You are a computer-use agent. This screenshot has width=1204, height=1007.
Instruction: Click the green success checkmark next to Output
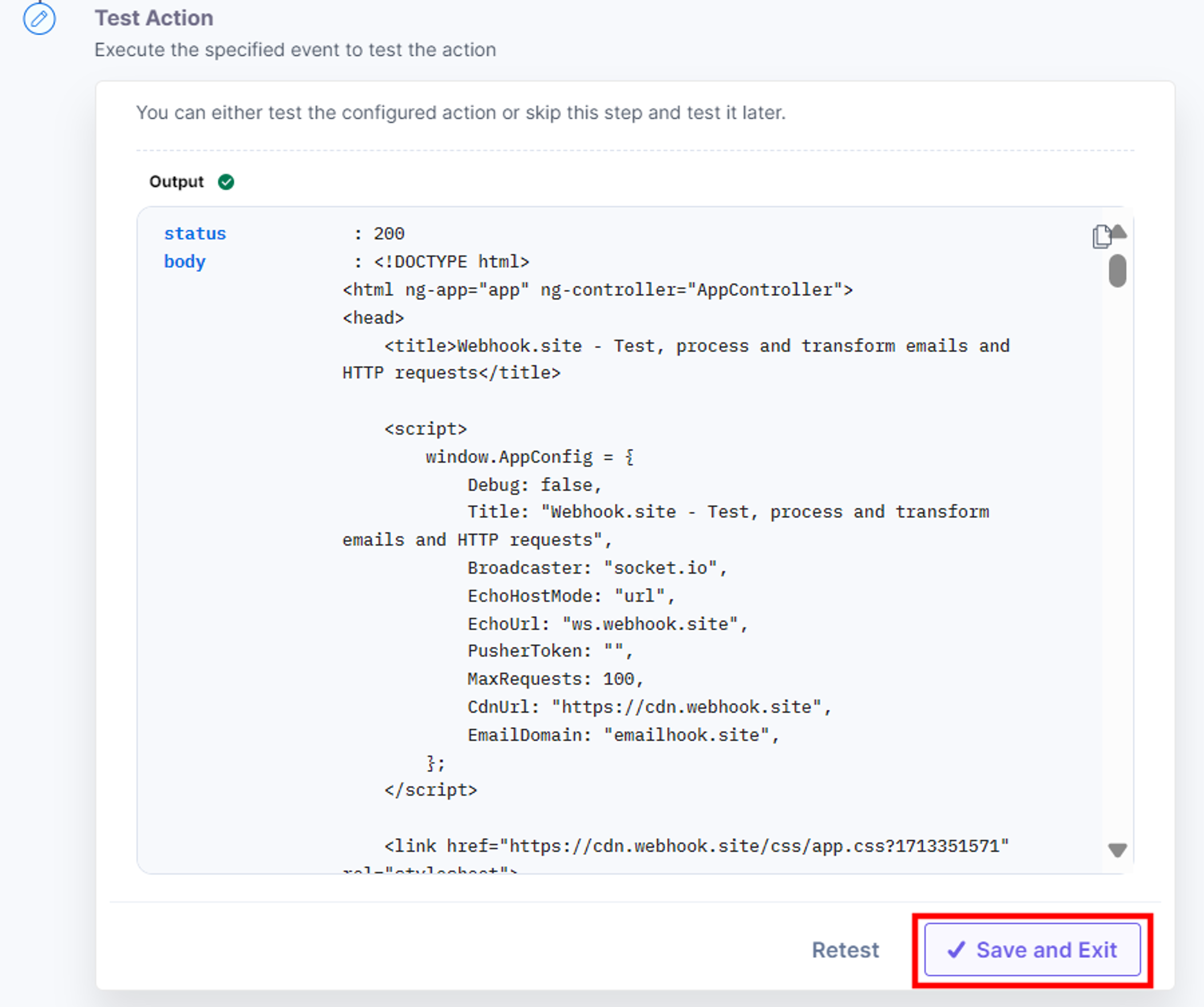[226, 182]
